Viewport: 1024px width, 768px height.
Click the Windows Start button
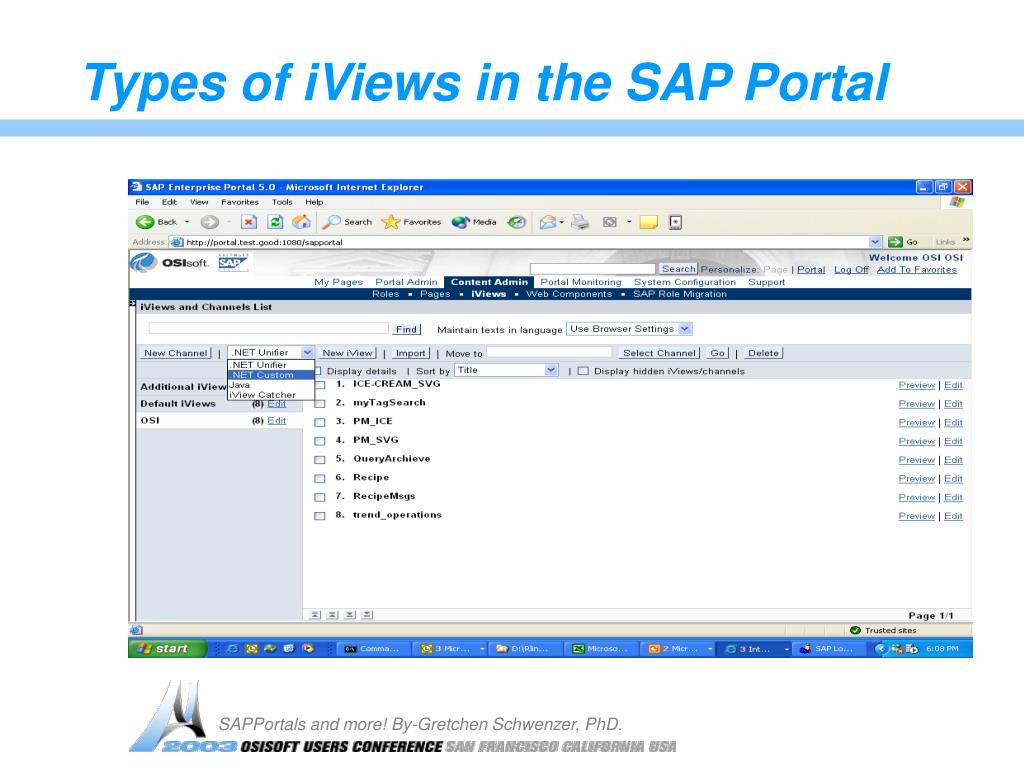166,648
